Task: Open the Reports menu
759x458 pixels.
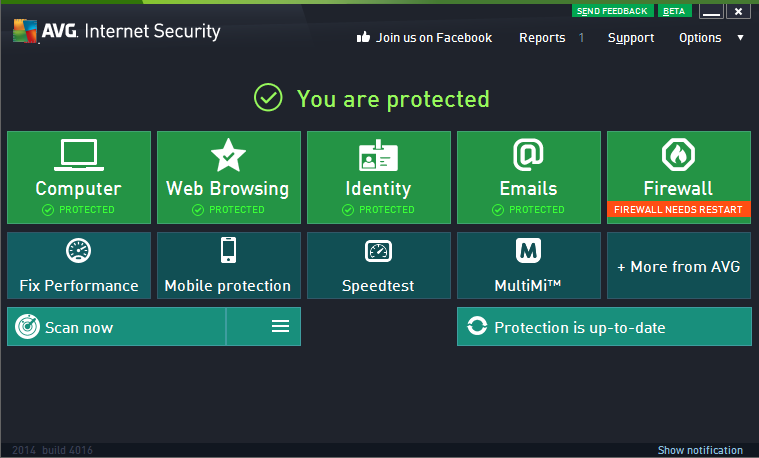Action: (x=542, y=38)
